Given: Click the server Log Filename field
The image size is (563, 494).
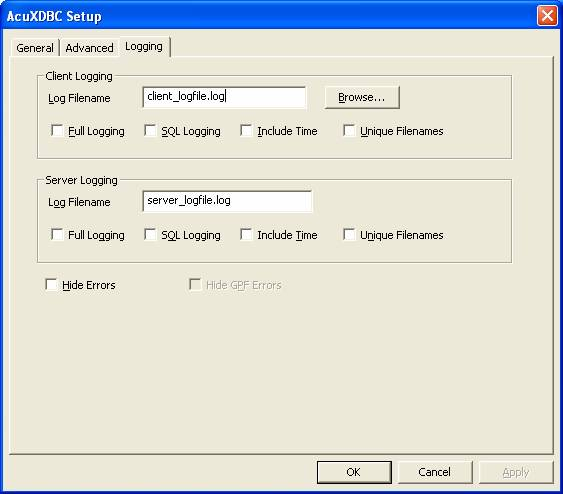Looking at the screenshot, I should click(227, 201).
